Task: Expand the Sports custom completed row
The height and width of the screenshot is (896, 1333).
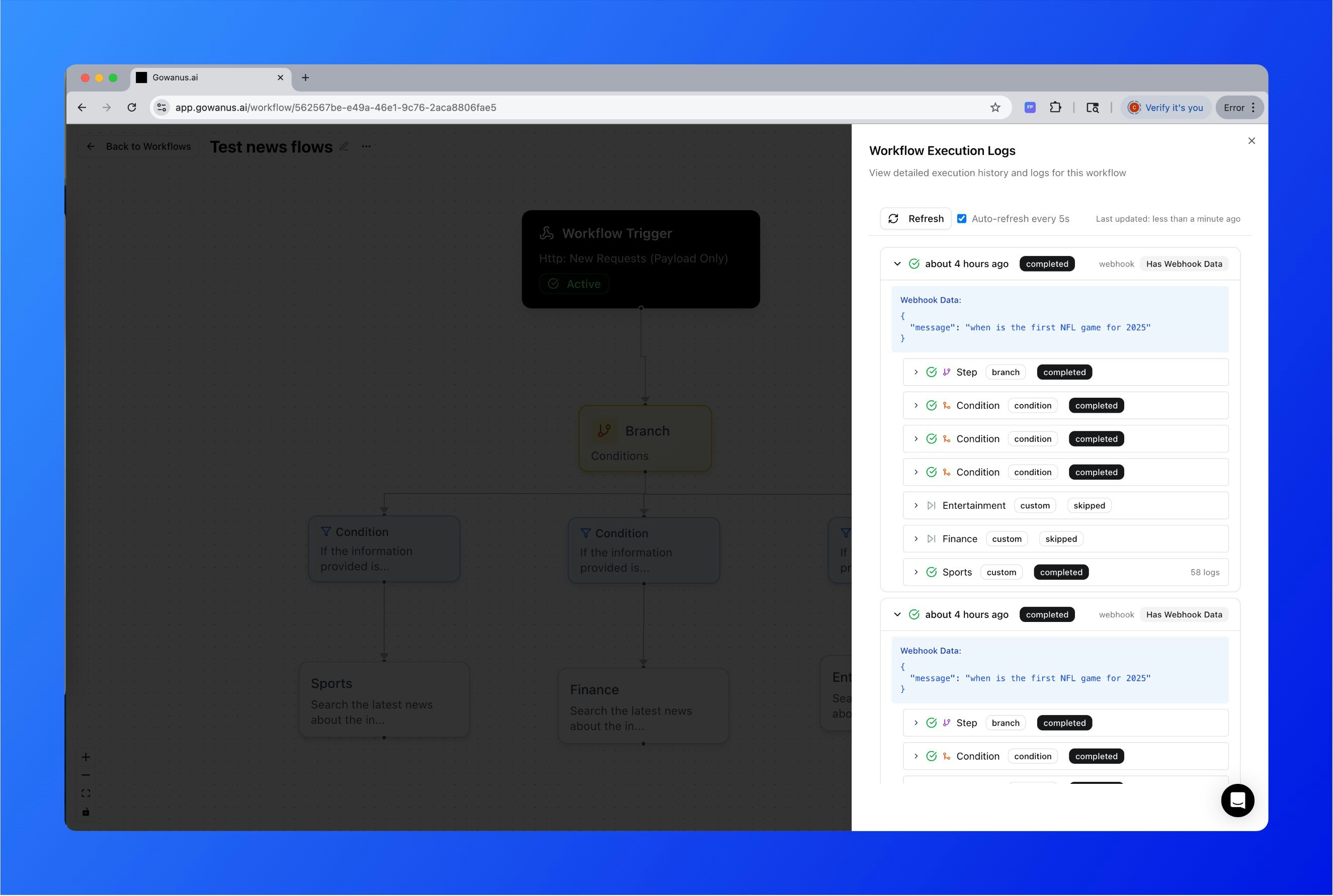Action: (915, 573)
